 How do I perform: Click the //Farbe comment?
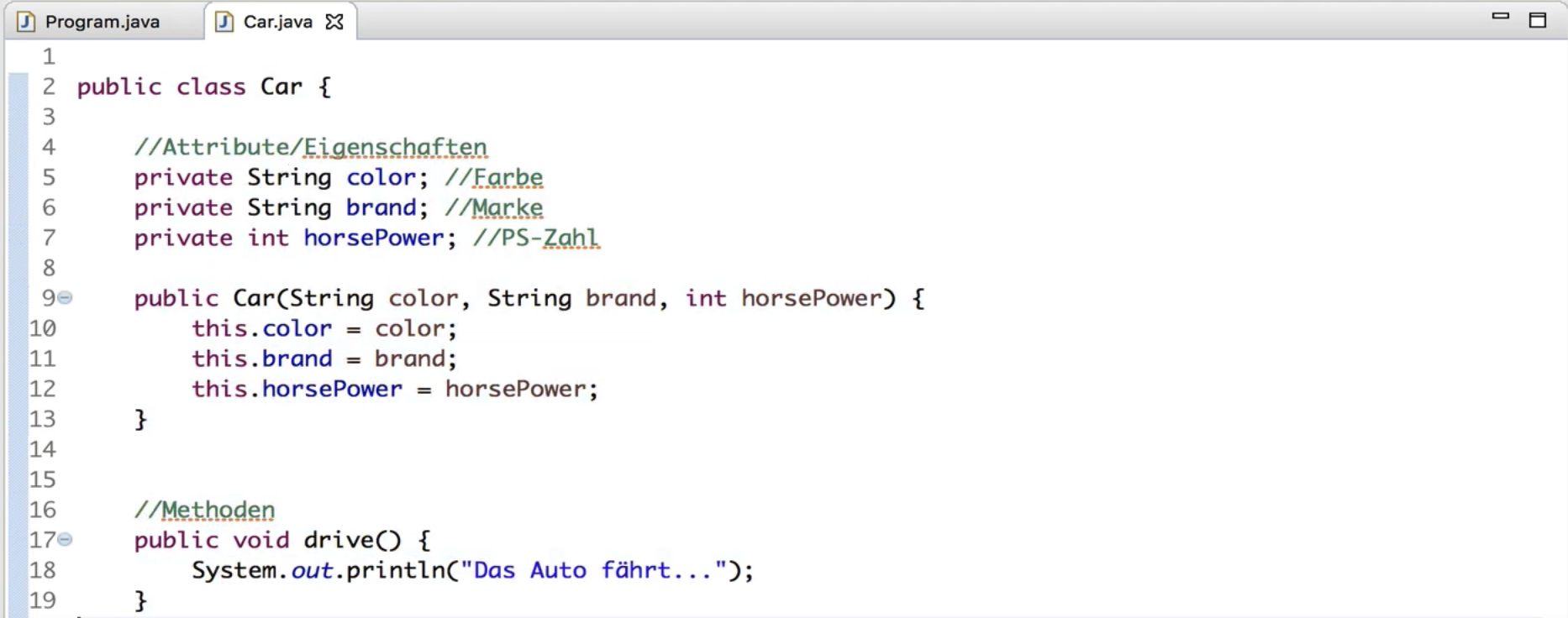pos(494,177)
